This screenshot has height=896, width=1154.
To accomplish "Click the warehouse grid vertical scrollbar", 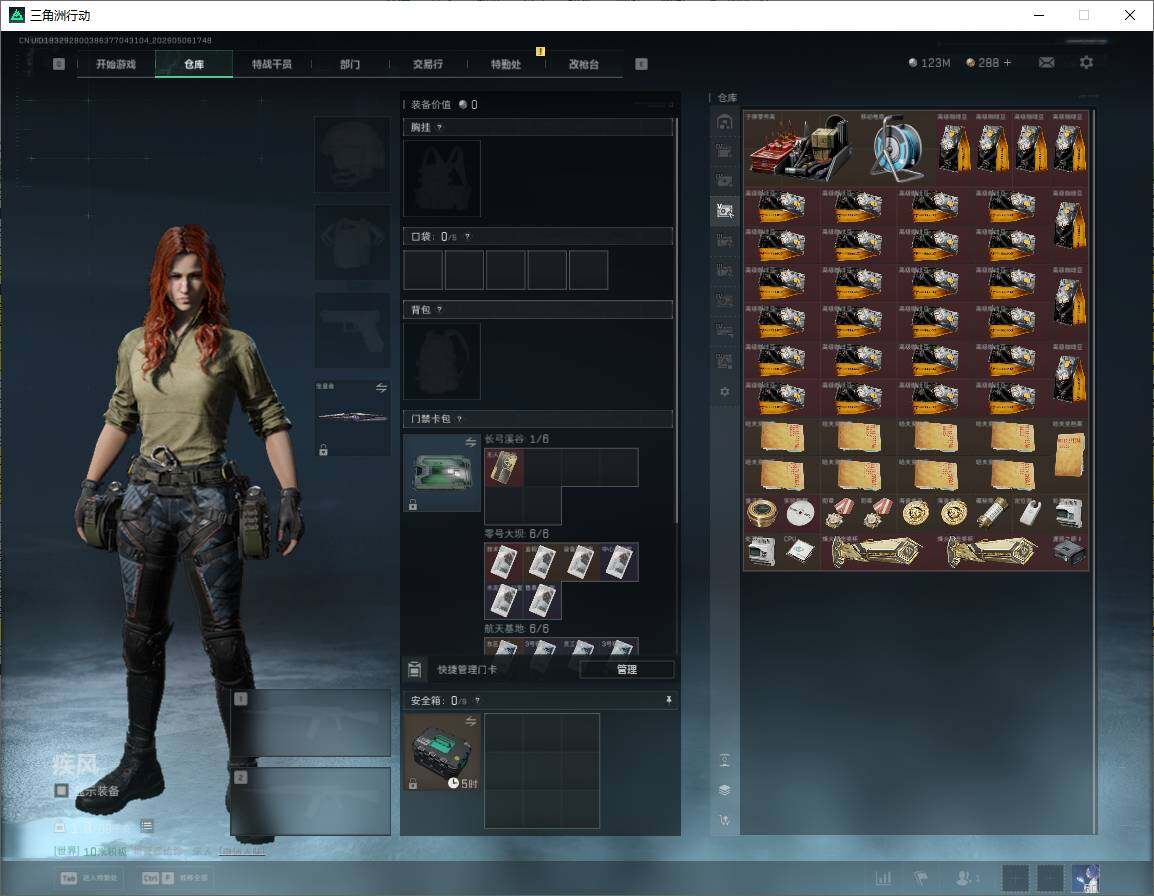I will pos(1094,471).
